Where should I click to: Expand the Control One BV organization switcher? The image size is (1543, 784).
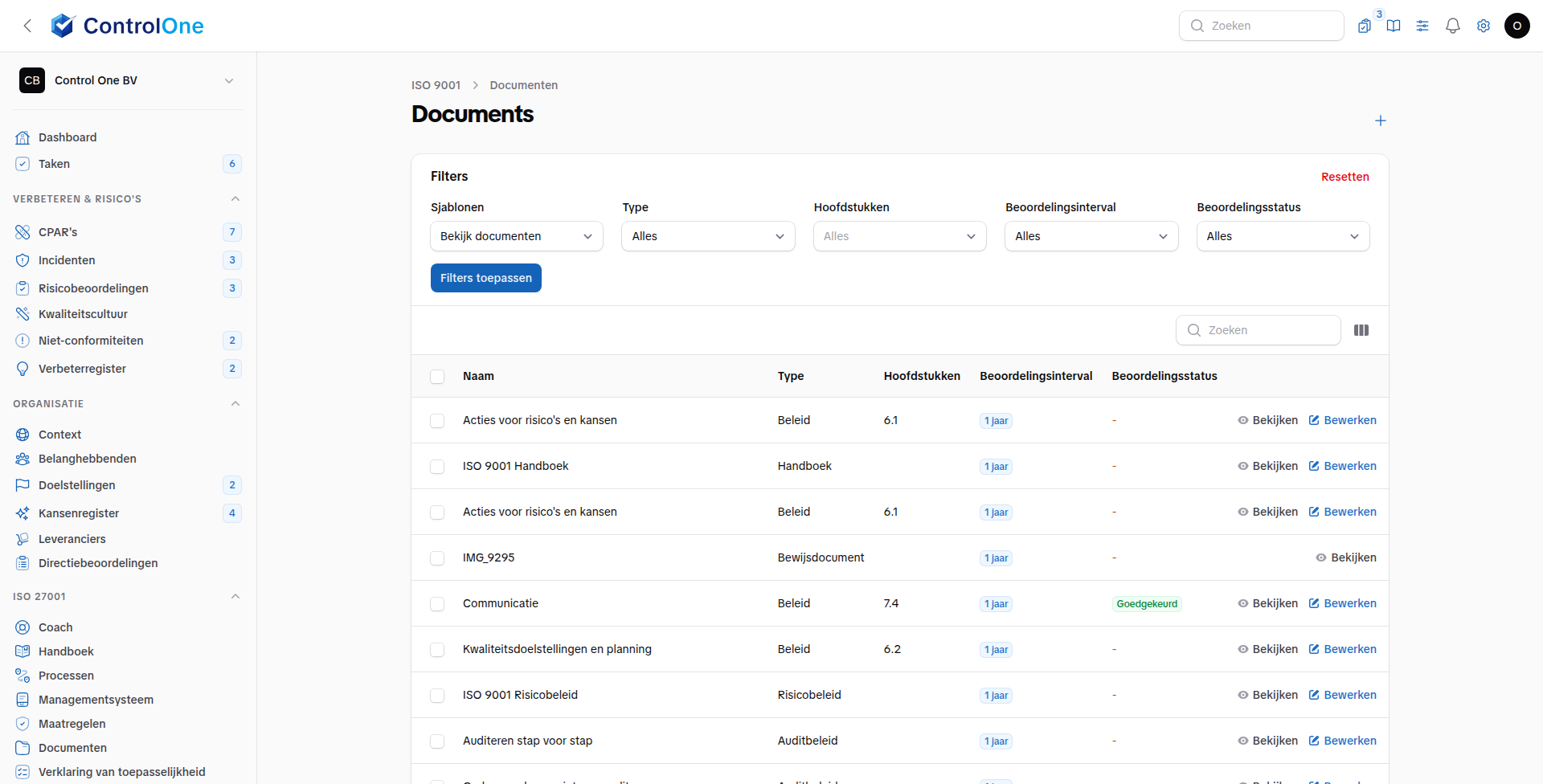[x=129, y=80]
